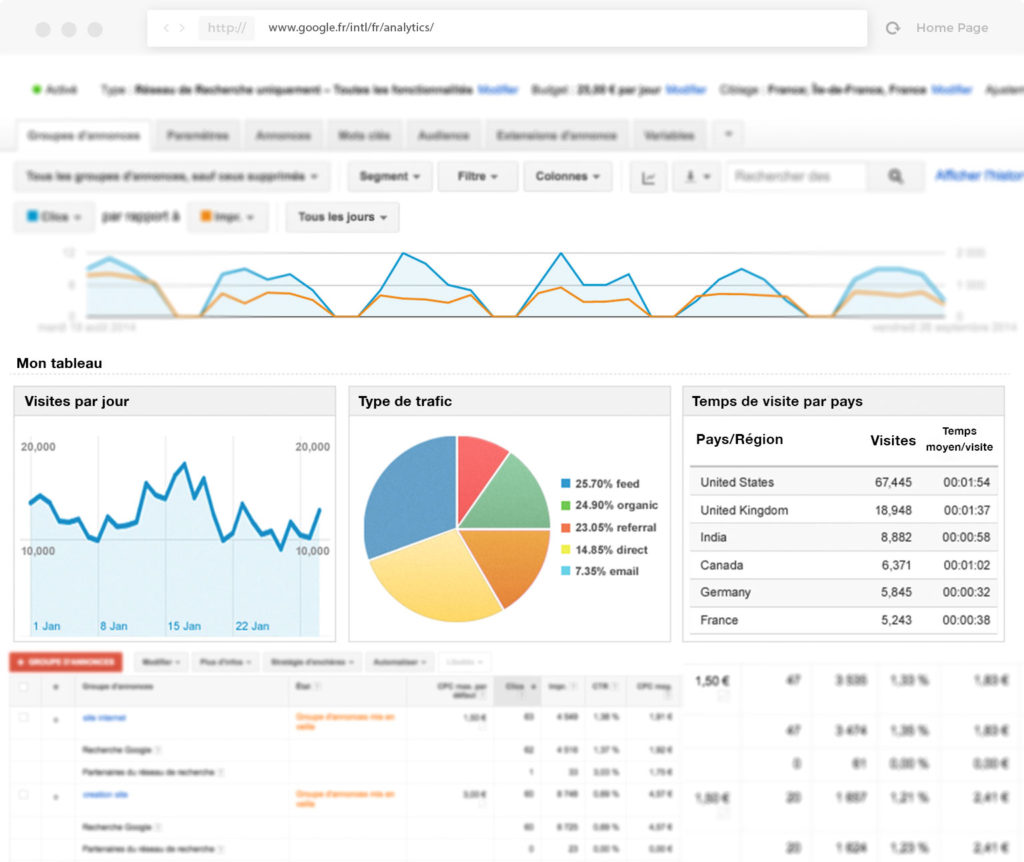1024x862 pixels.
Task: Click the green organic legend swatch
Action: (x=566, y=505)
